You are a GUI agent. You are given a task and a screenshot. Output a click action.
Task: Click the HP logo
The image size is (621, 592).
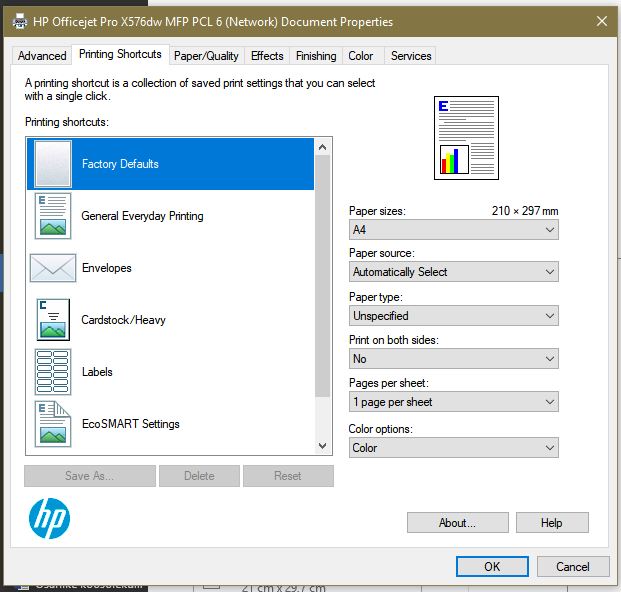click(x=50, y=518)
